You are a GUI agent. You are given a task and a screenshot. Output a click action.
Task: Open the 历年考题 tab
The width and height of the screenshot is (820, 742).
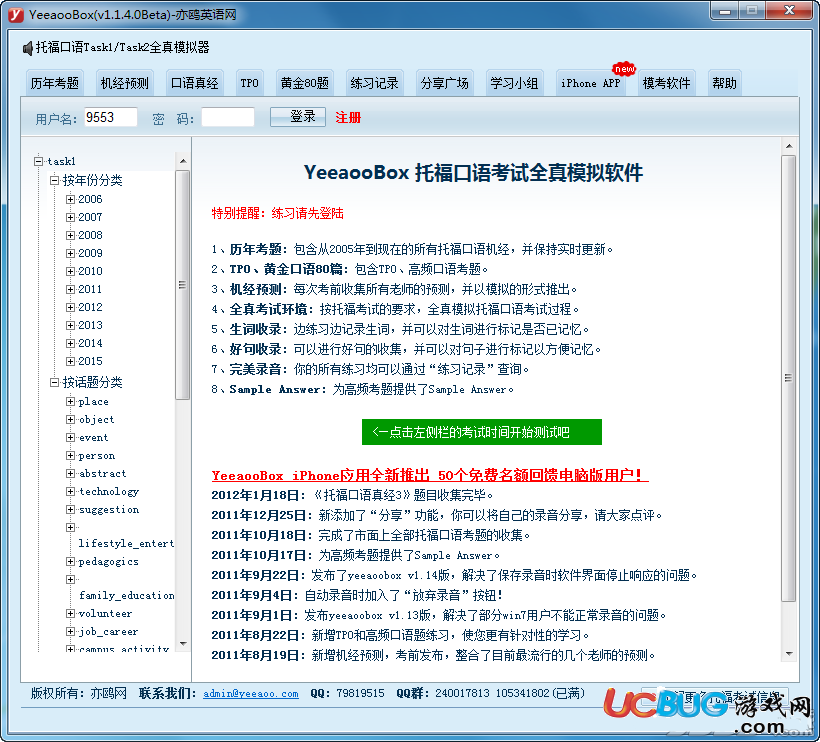[x=54, y=83]
